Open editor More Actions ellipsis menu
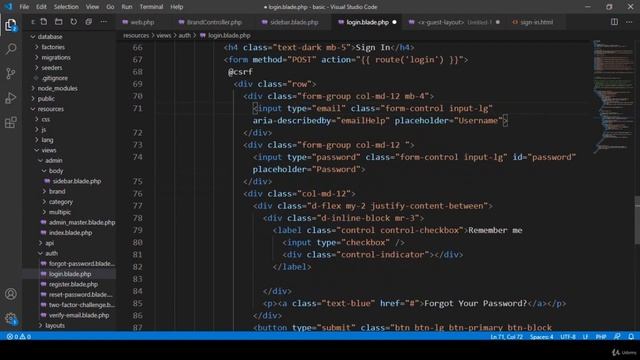 pyautogui.click(x=629, y=22)
